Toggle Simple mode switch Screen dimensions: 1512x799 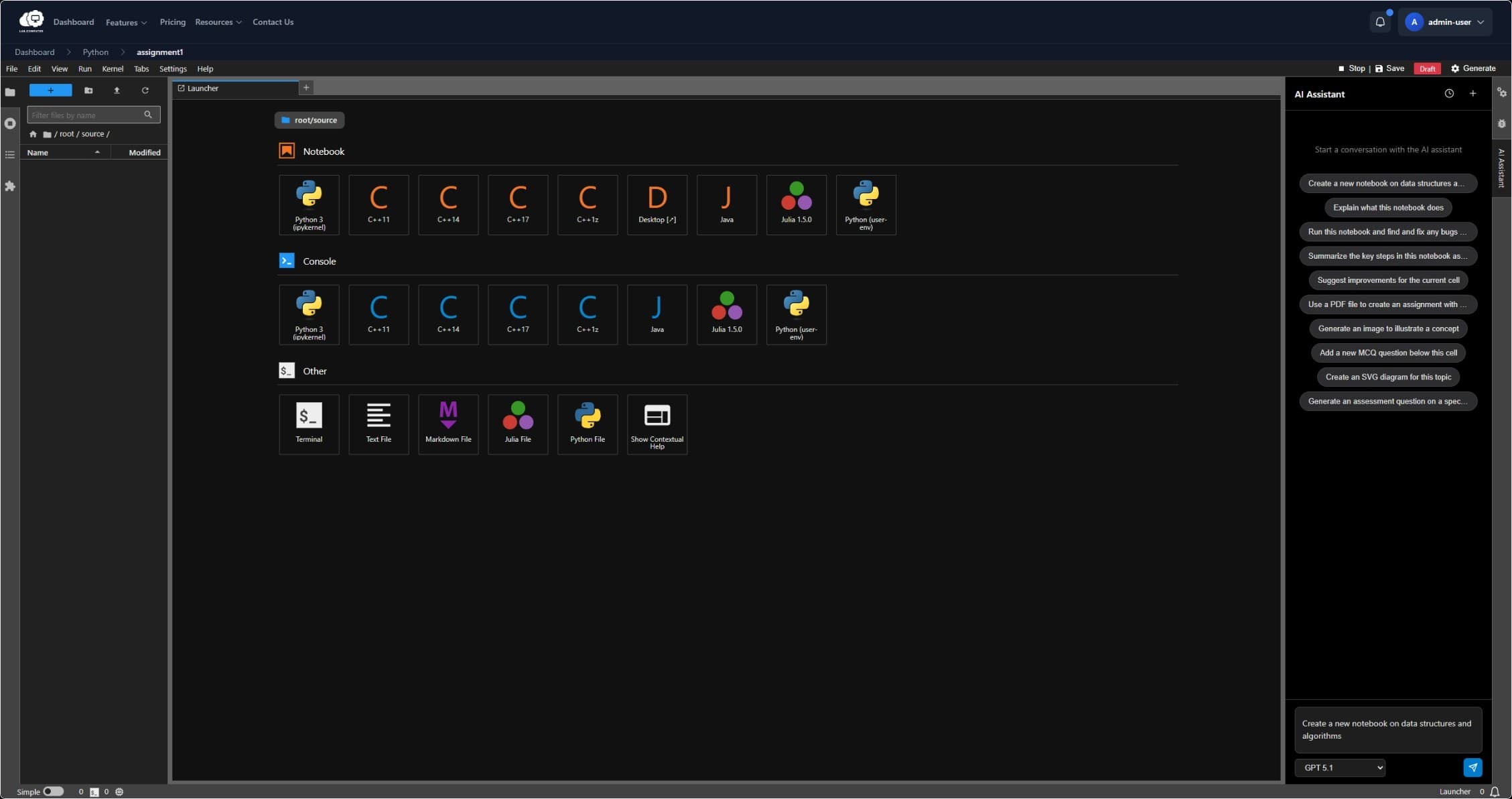[53, 792]
